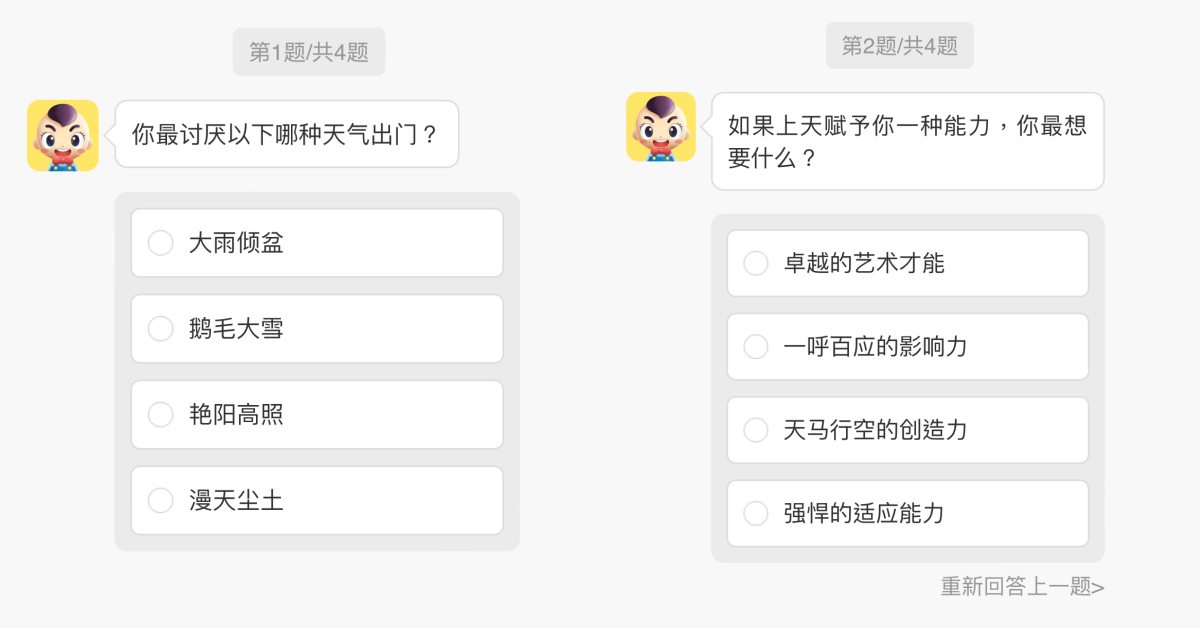Click the question bubble 你最讨厌以下哪种天气出门？
1200x628 pixels.
click(286, 134)
